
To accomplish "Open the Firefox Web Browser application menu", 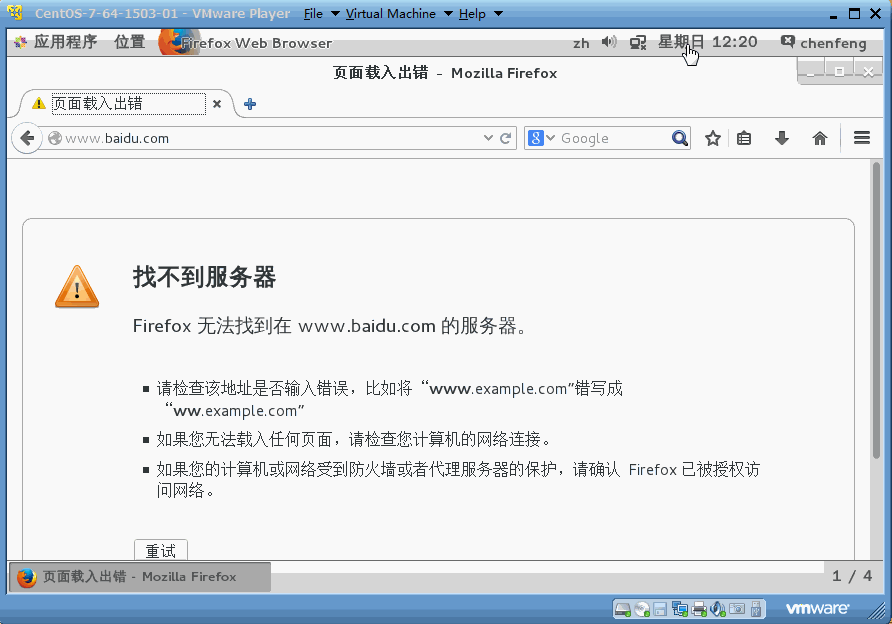I will (245, 43).
